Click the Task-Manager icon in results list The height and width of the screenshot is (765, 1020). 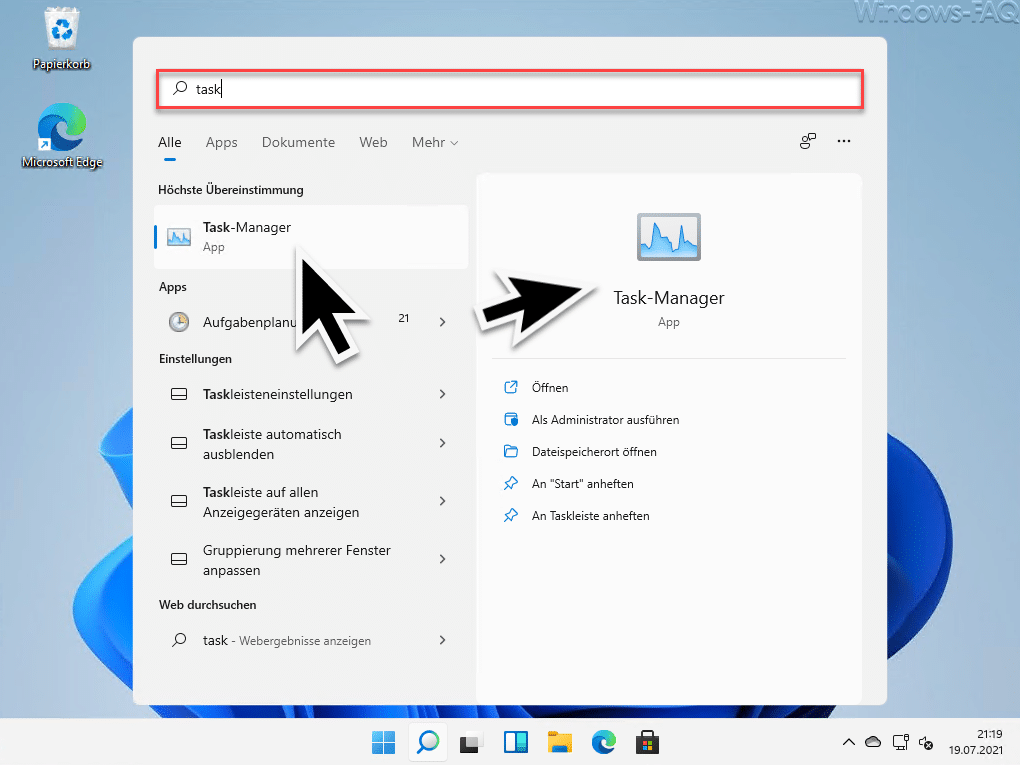pos(179,237)
